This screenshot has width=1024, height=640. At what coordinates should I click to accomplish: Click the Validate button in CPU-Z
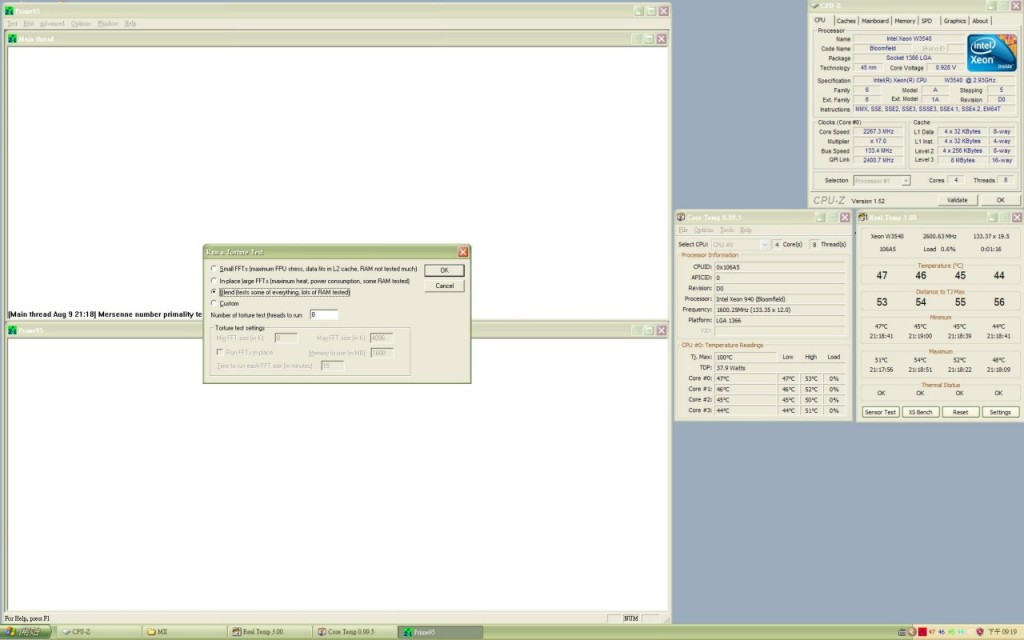coord(957,200)
